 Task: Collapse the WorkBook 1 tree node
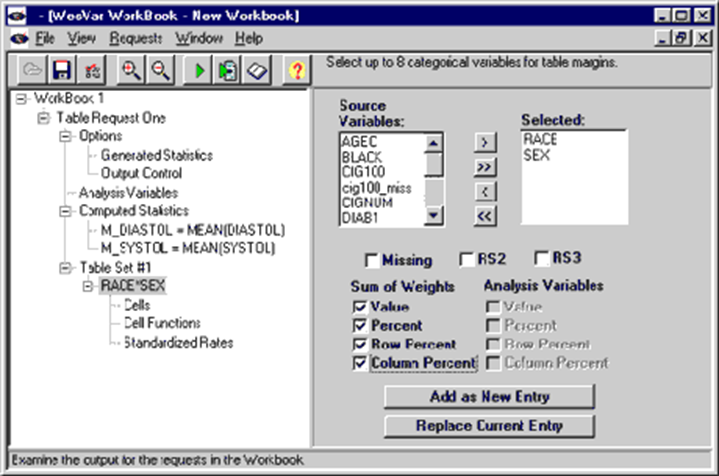[21, 99]
